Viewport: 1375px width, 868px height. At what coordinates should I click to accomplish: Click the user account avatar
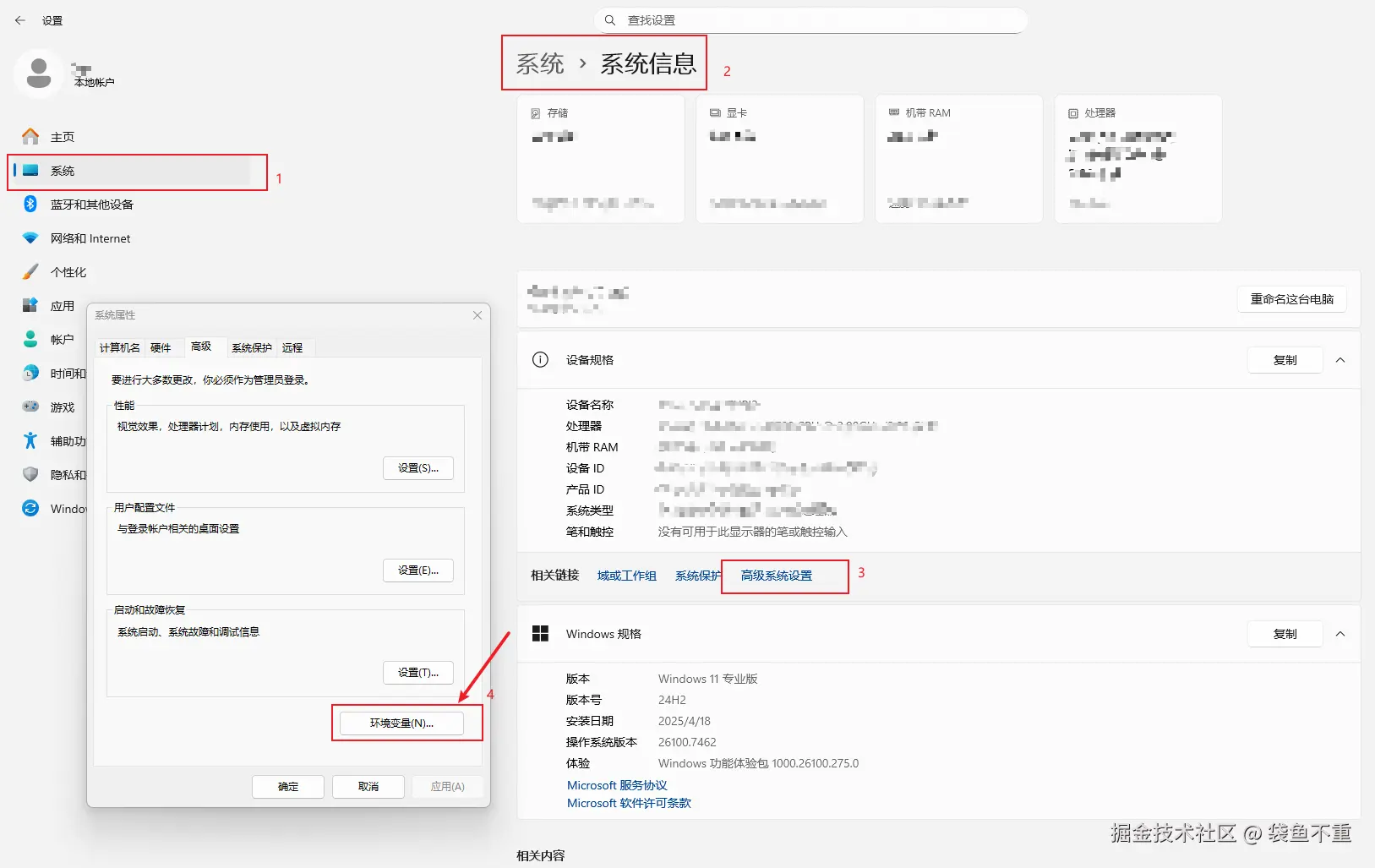[x=39, y=74]
